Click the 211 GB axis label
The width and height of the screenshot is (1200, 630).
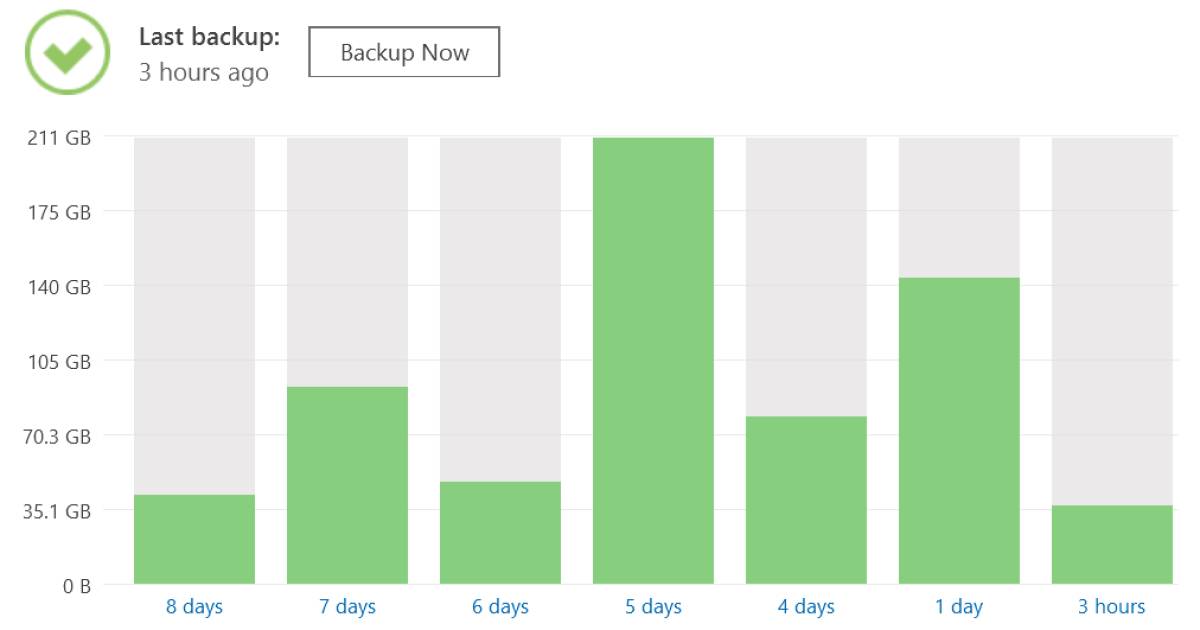coord(59,138)
